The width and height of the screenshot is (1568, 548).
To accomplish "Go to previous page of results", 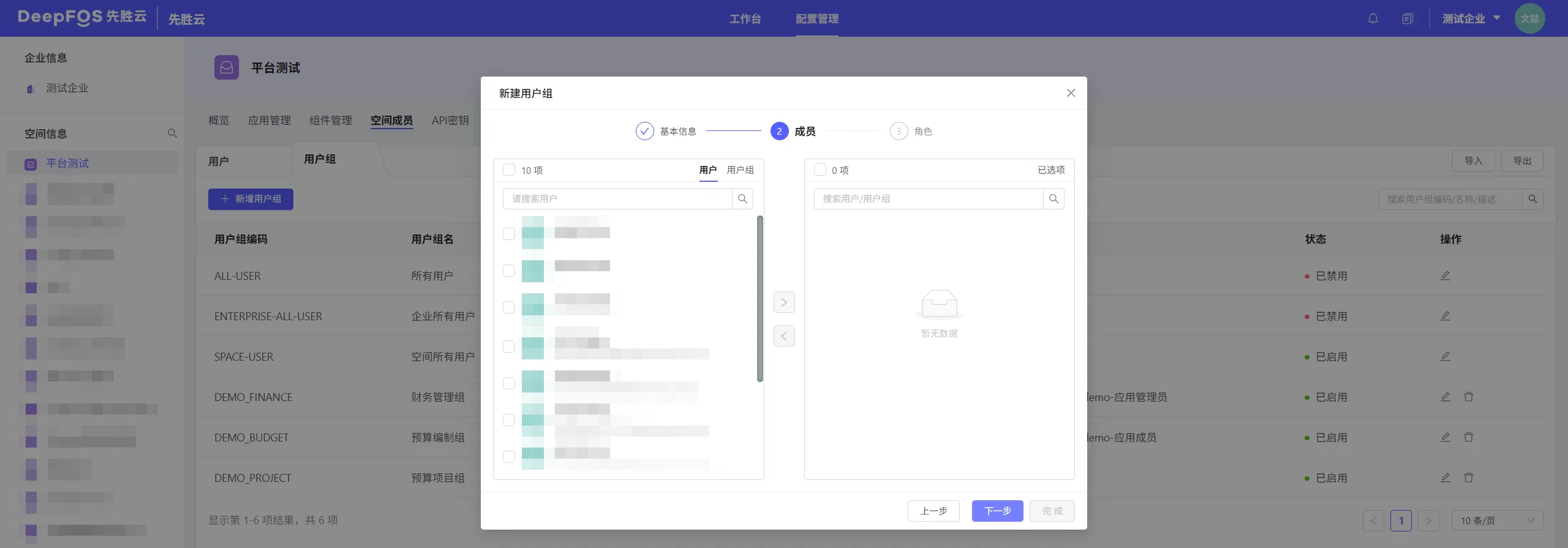I will (x=1373, y=520).
